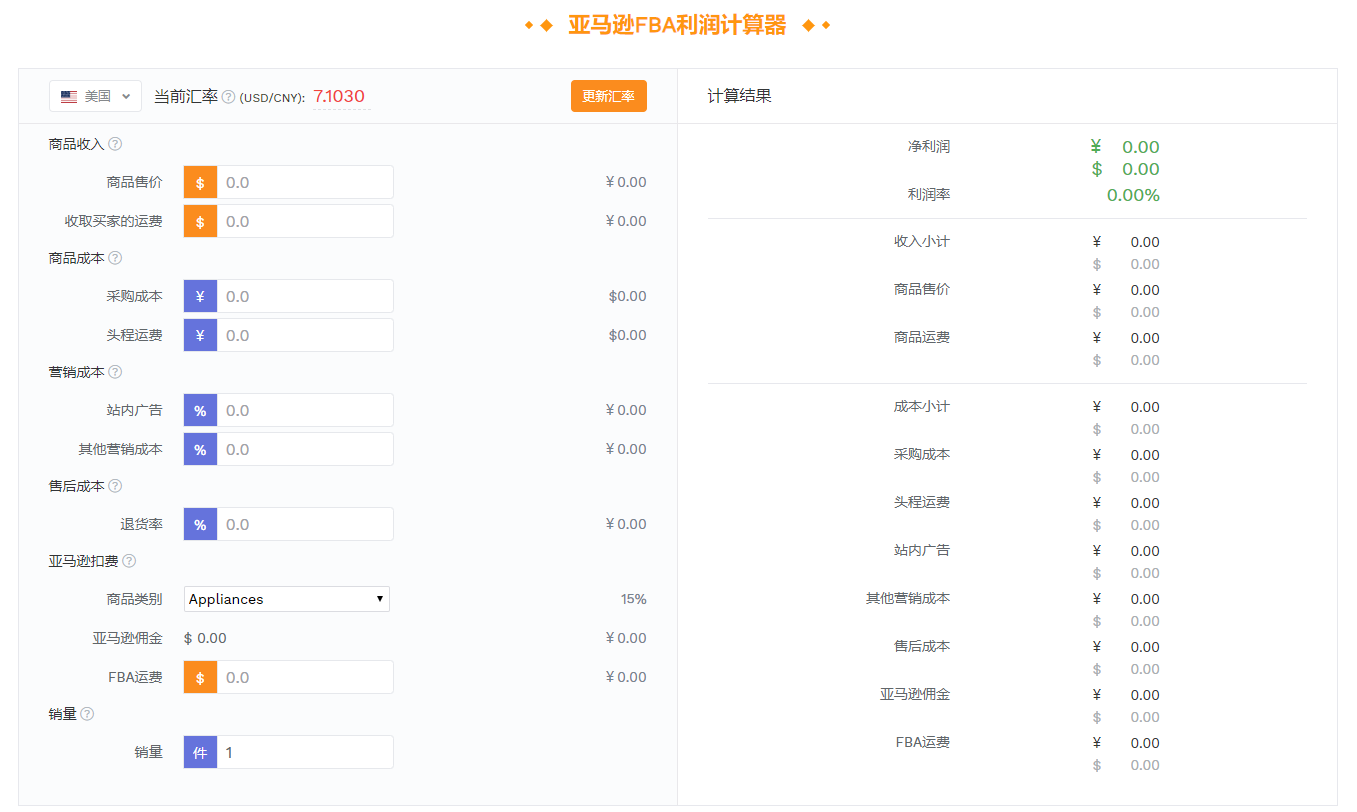Click the help icon next to 当前汇率
1357x812 pixels.
[x=228, y=97]
